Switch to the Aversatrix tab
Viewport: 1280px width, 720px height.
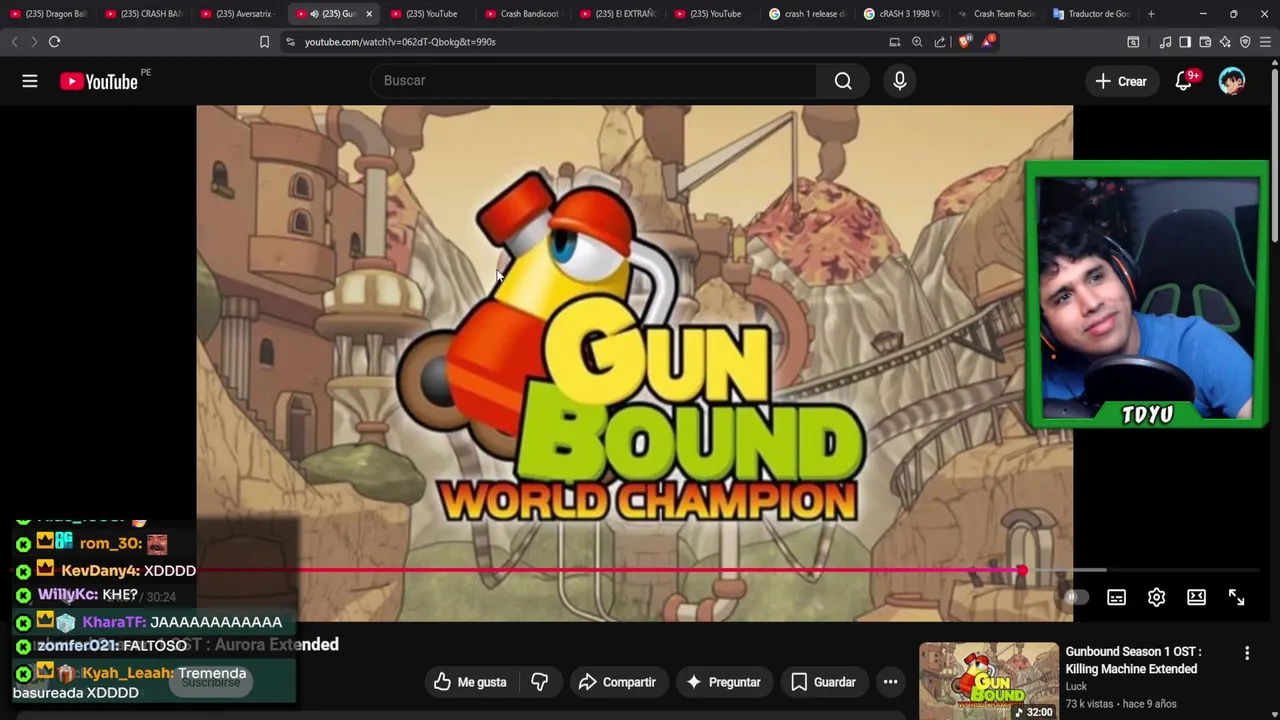tap(239, 14)
